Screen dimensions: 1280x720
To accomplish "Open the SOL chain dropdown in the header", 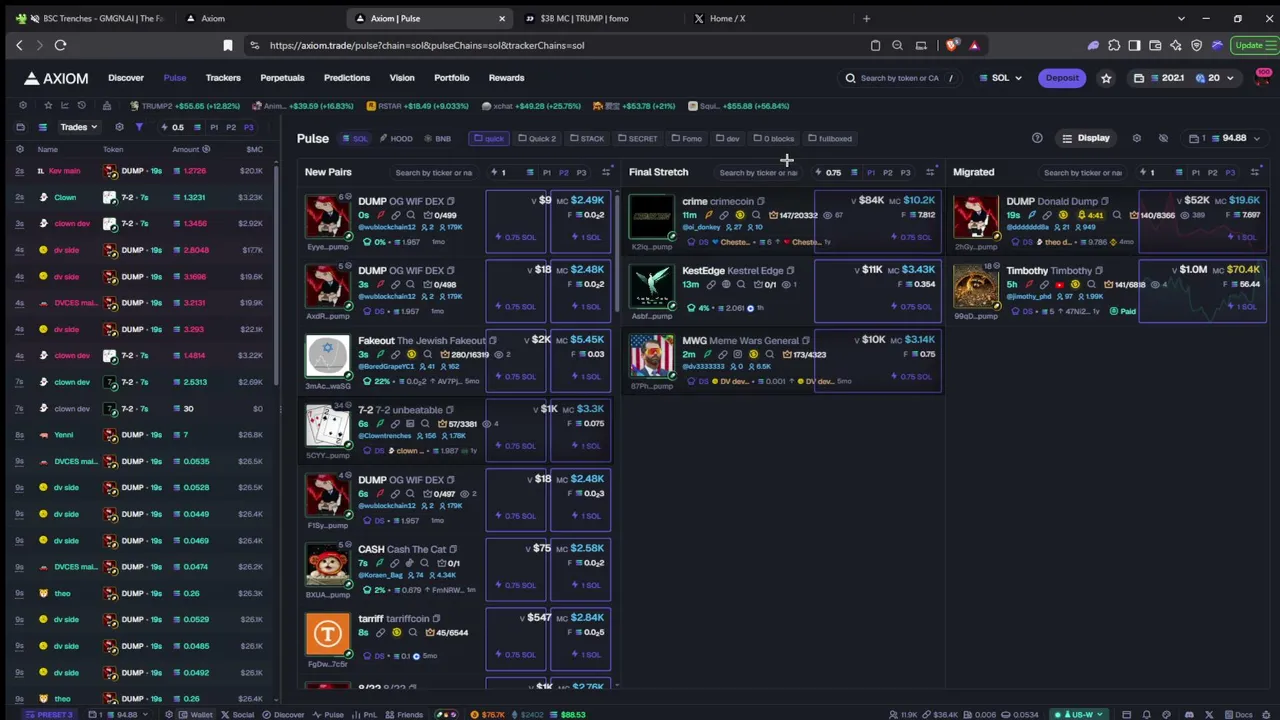I will click(x=1002, y=78).
